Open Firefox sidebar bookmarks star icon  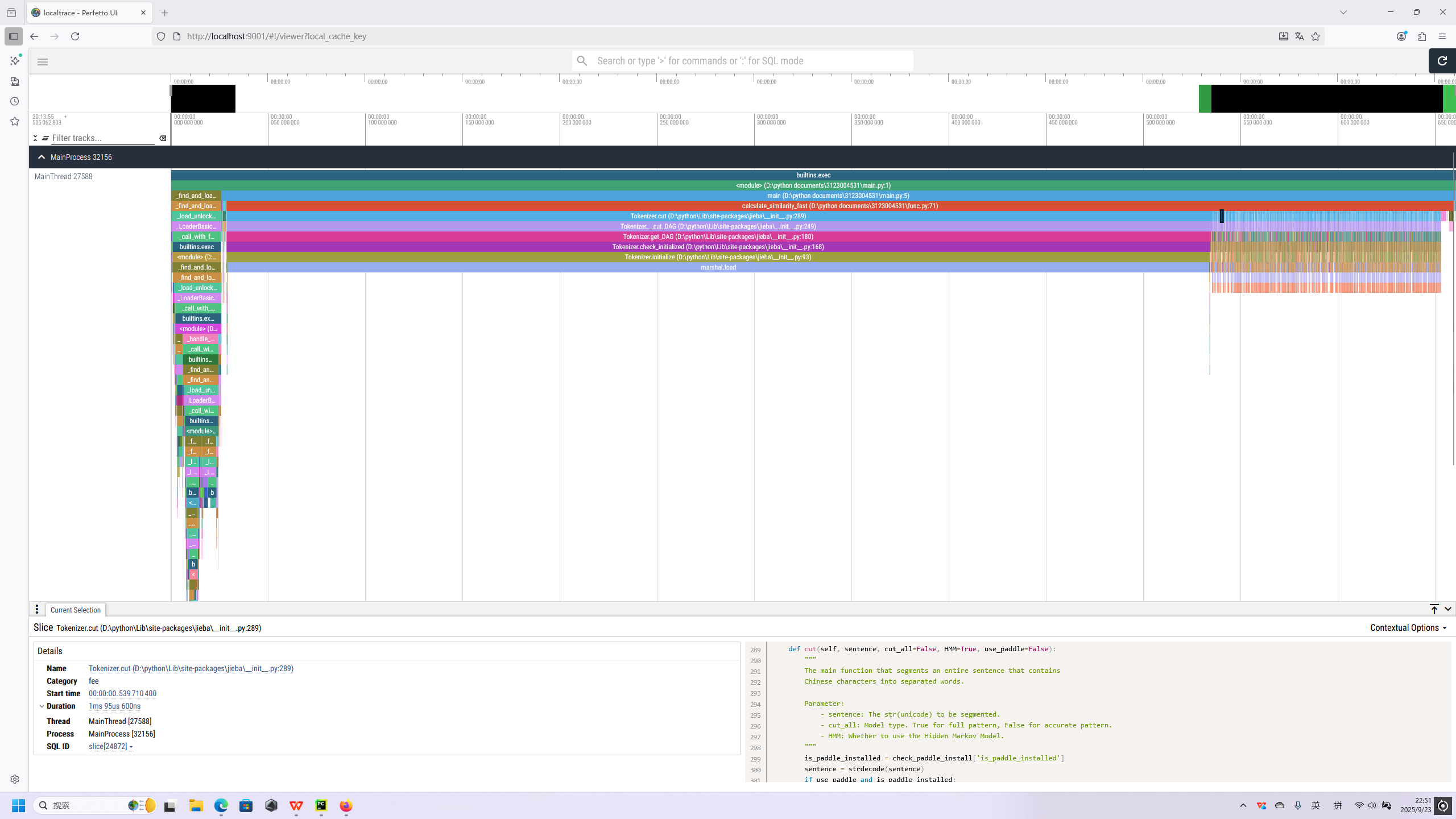click(15, 121)
